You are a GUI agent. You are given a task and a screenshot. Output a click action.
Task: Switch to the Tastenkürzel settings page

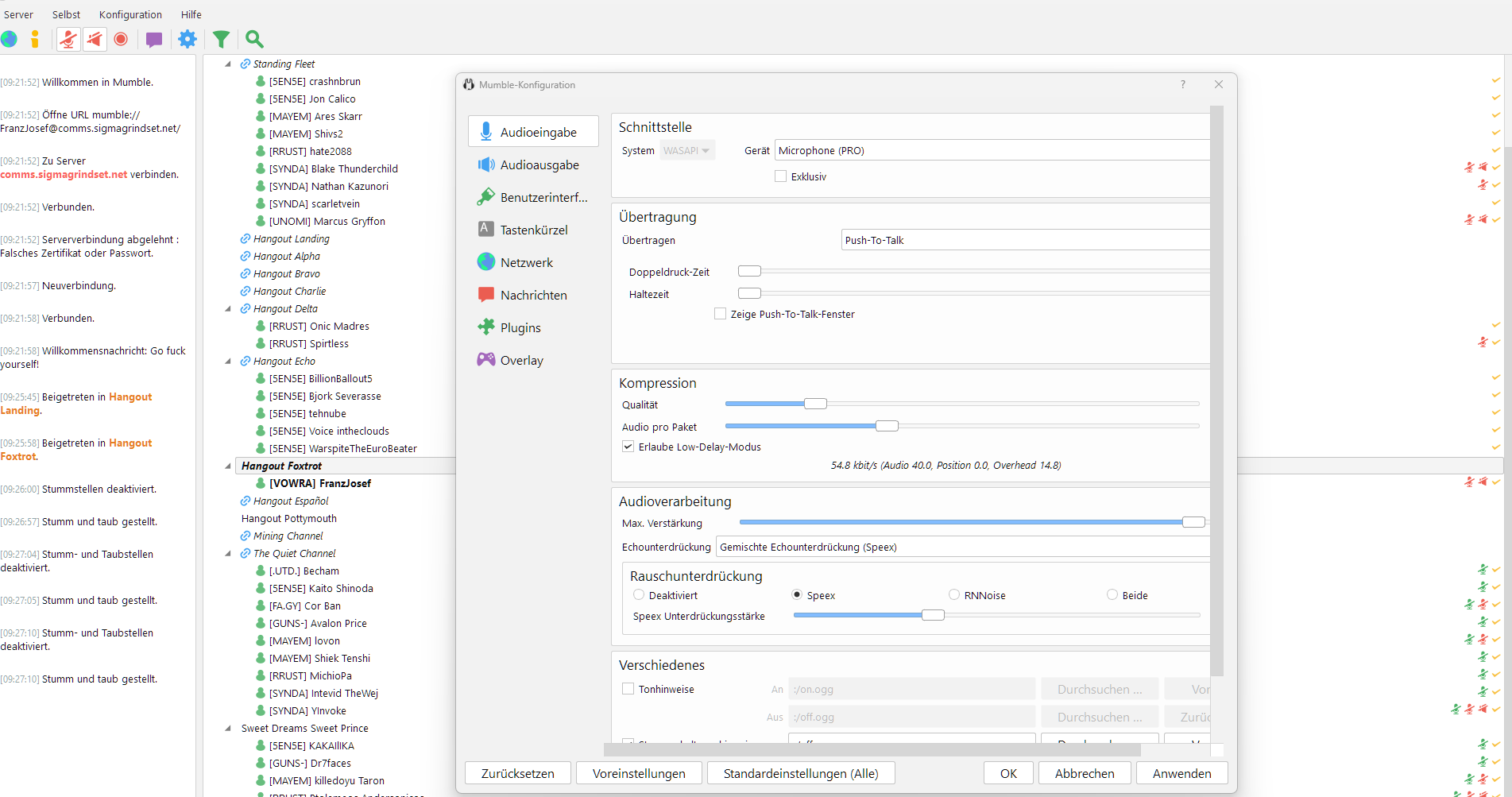tap(533, 230)
